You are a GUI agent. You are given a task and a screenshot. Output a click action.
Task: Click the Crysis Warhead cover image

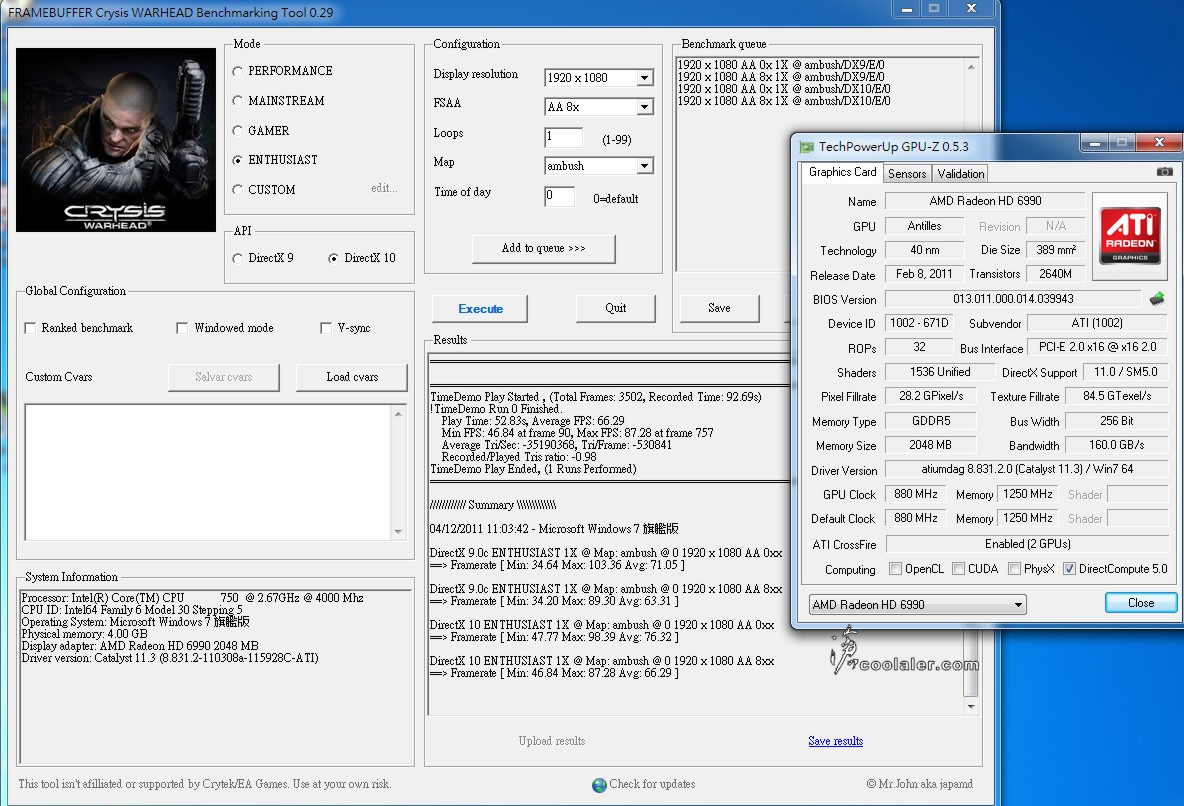[x=116, y=140]
